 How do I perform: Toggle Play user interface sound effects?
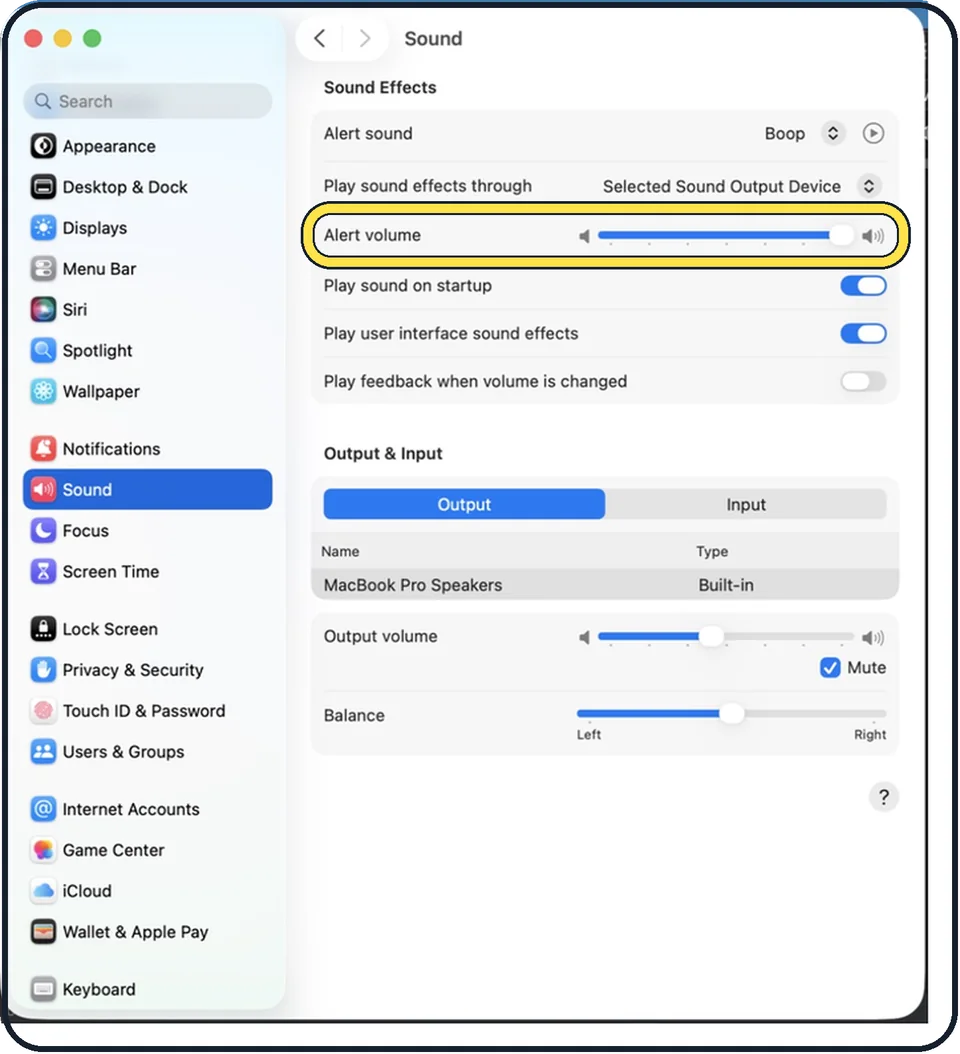point(863,333)
